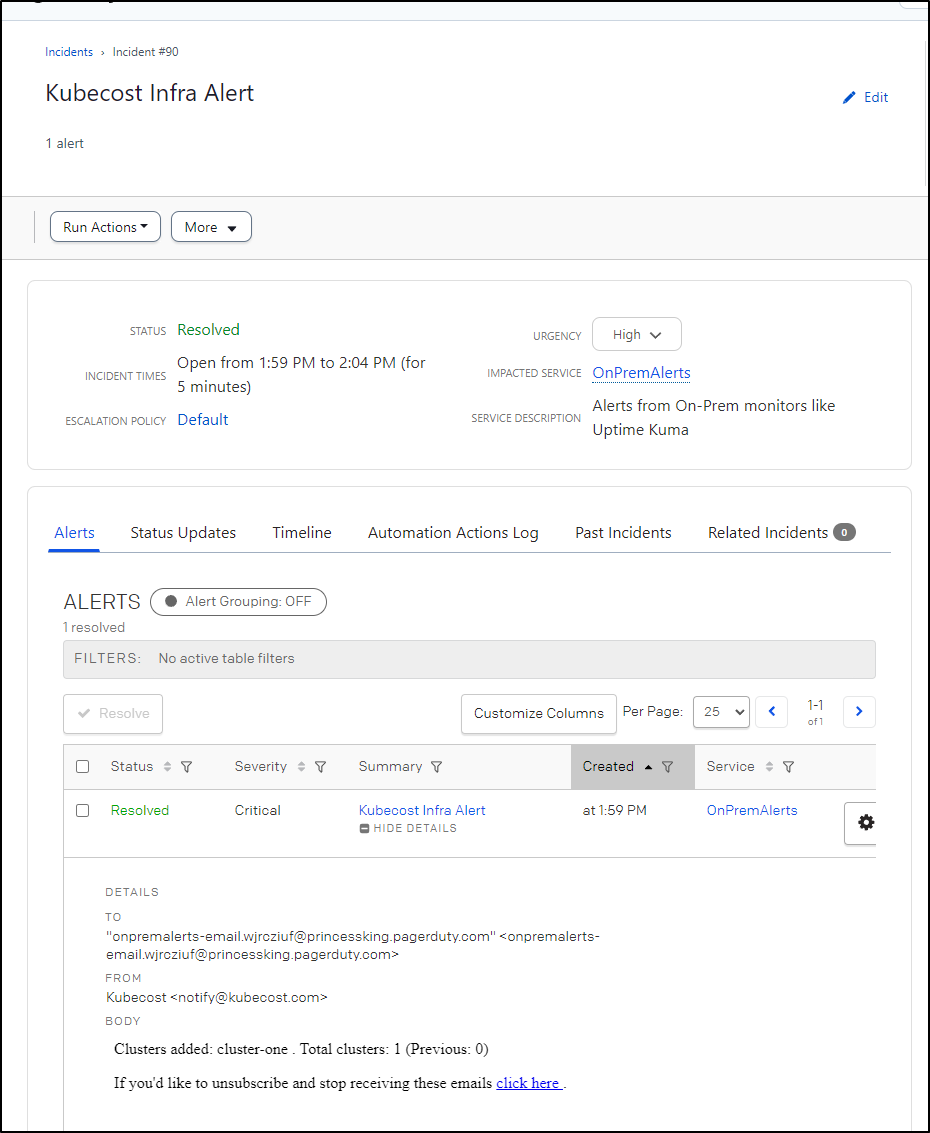Click the pencil Edit icon
Viewport: 930px width, 1133px height.
849,98
